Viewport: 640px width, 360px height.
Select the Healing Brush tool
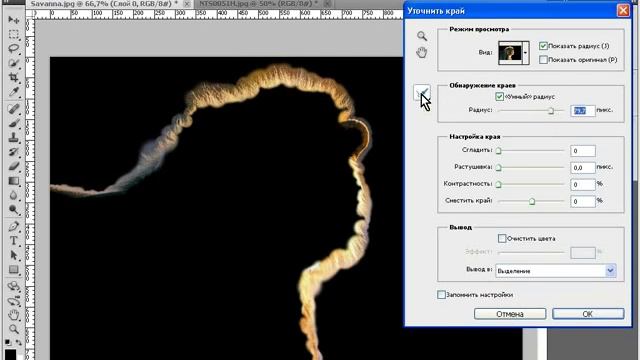point(13,109)
